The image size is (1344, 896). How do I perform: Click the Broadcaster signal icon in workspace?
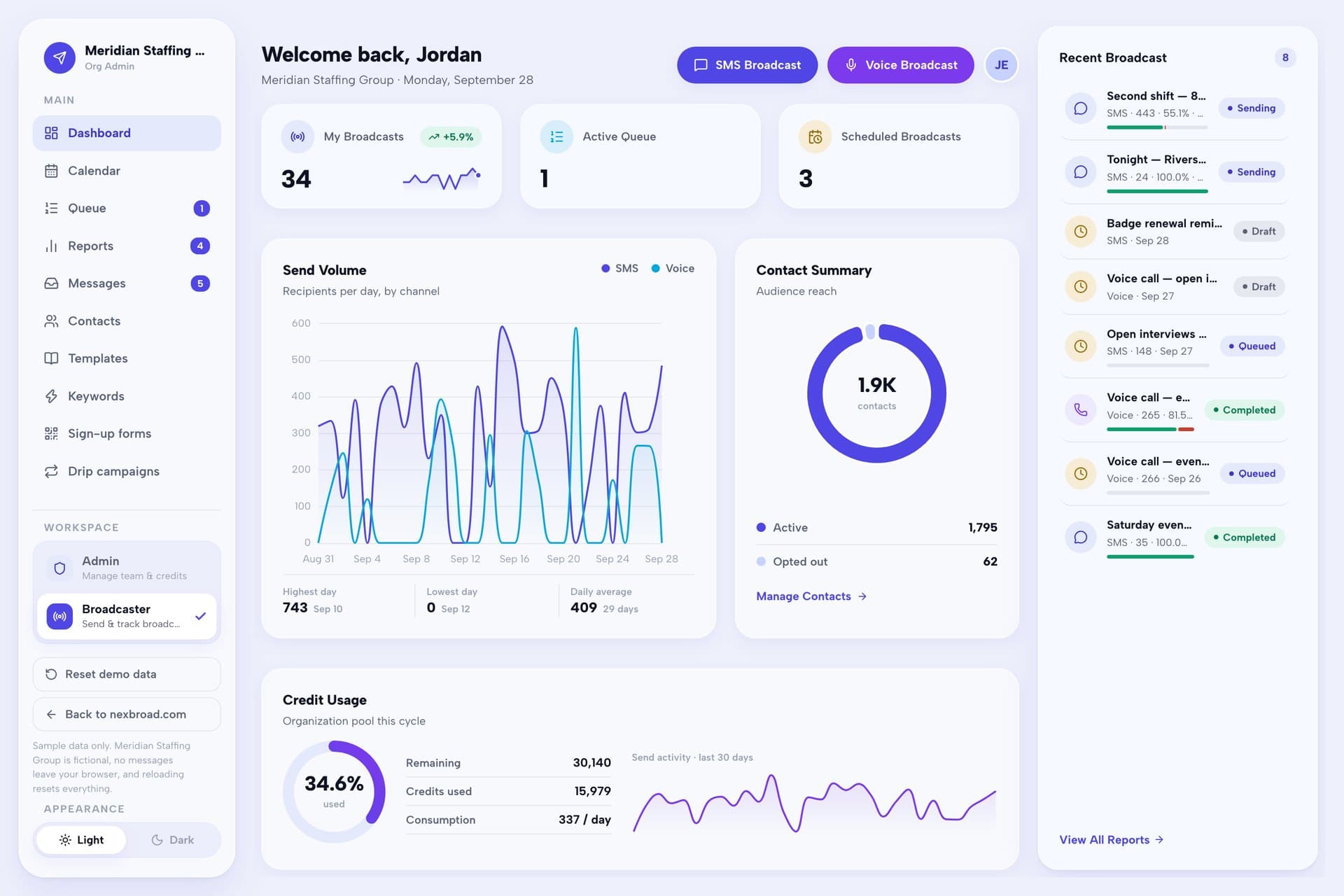(x=59, y=616)
